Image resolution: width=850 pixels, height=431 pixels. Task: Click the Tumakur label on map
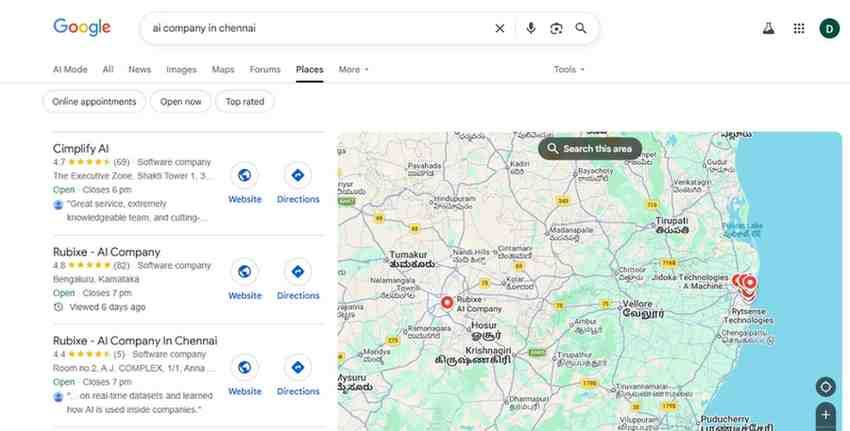[x=410, y=259]
